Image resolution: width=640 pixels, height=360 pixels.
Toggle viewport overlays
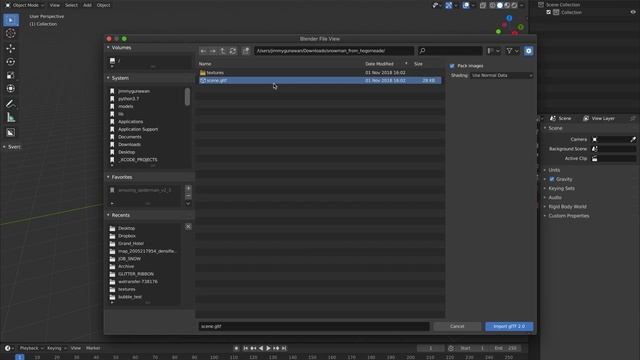coord(466,5)
